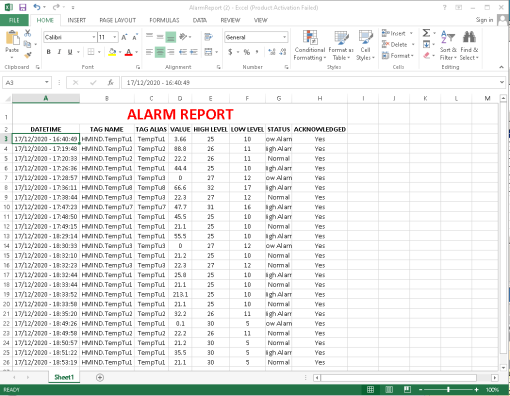Collapse the ribbon with the chevron

(x=501, y=67)
